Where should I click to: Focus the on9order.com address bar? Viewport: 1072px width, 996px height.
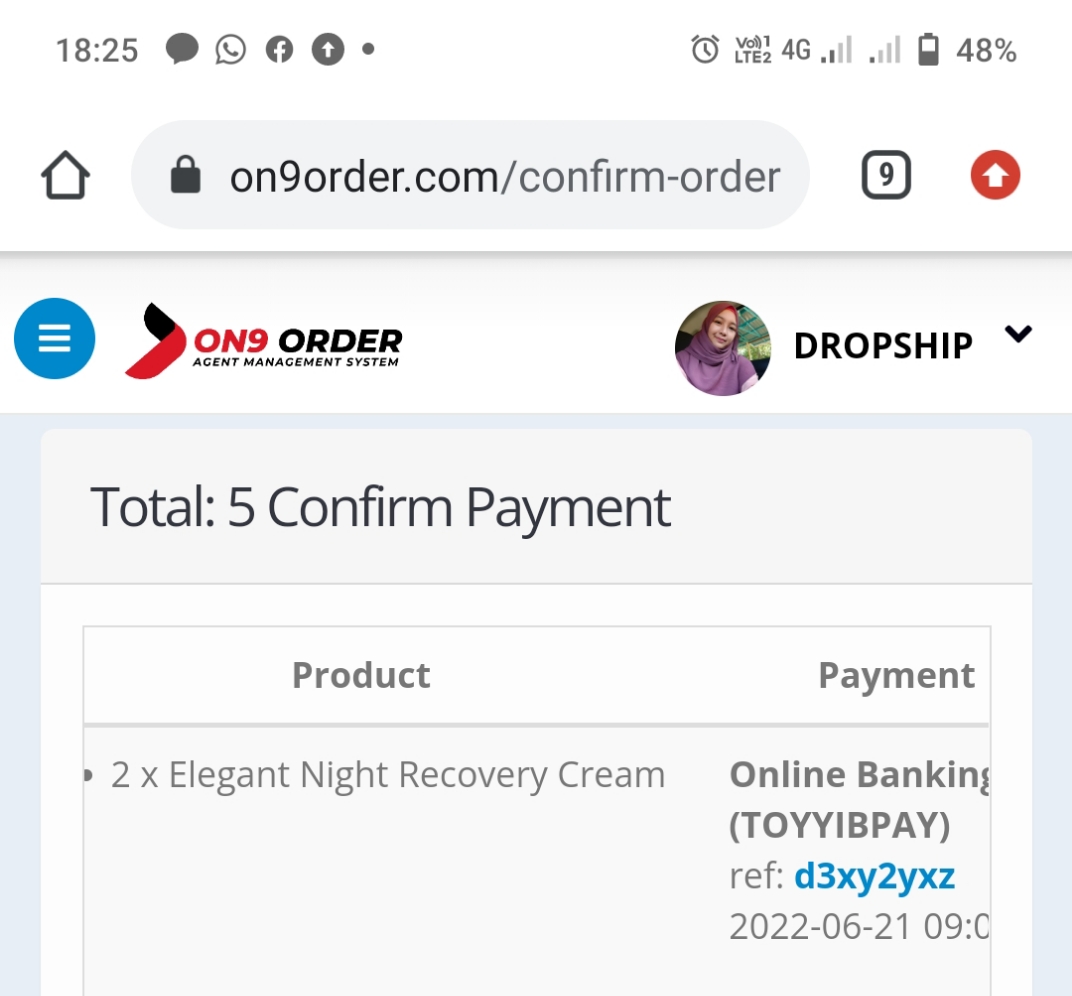pos(470,175)
